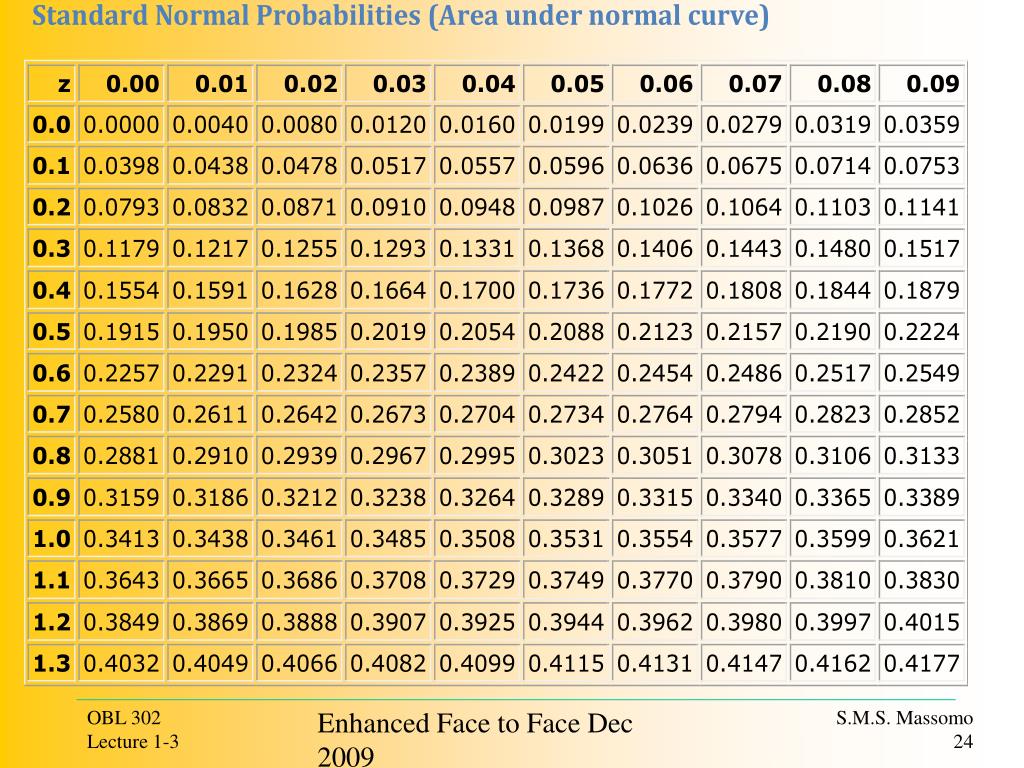Select row label 0.3
The height and width of the screenshot is (768, 1024).
tap(52, 249)
